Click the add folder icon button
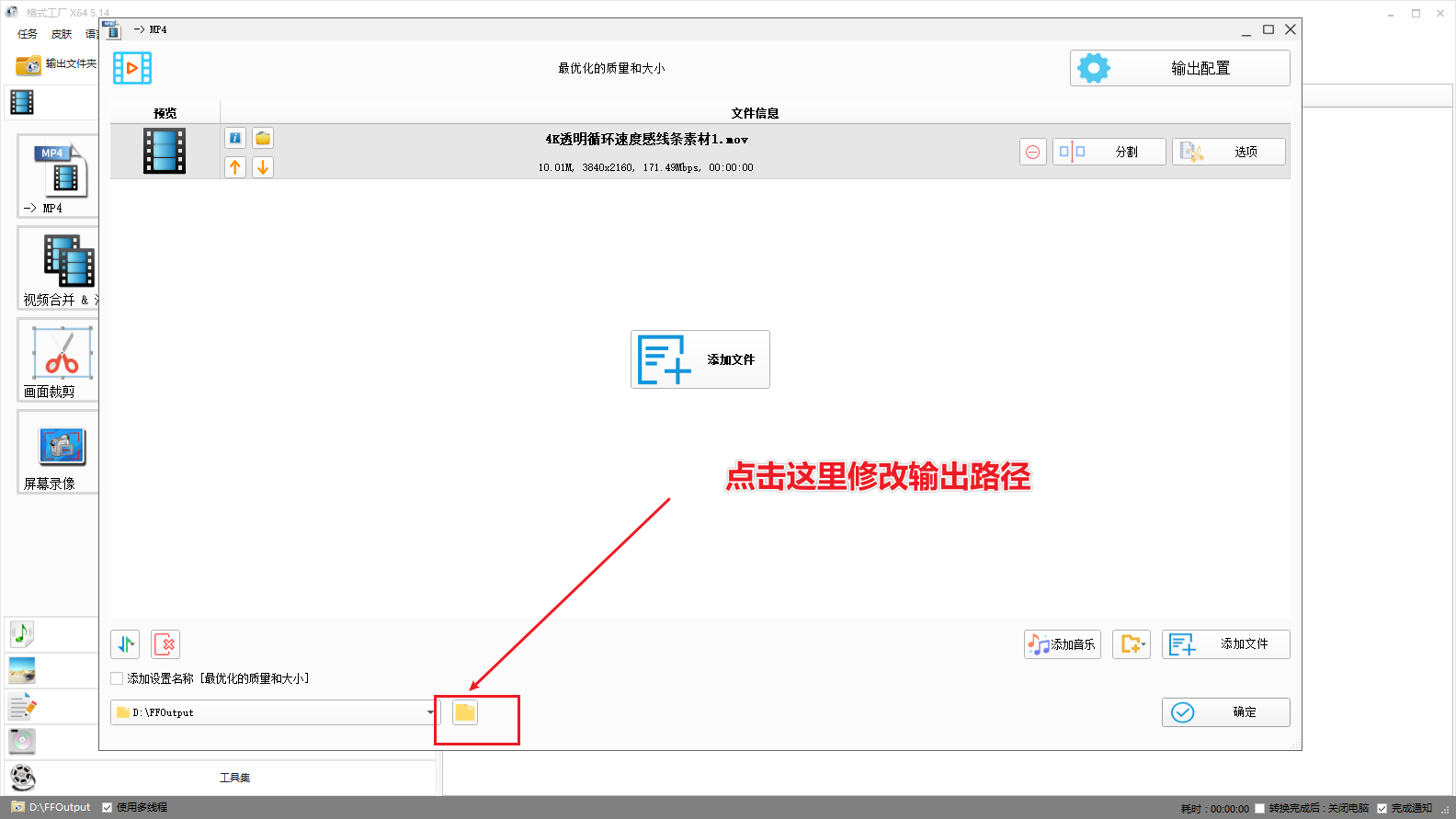Viewport: 1456px width, 819px height. [x=1132, y=644]
